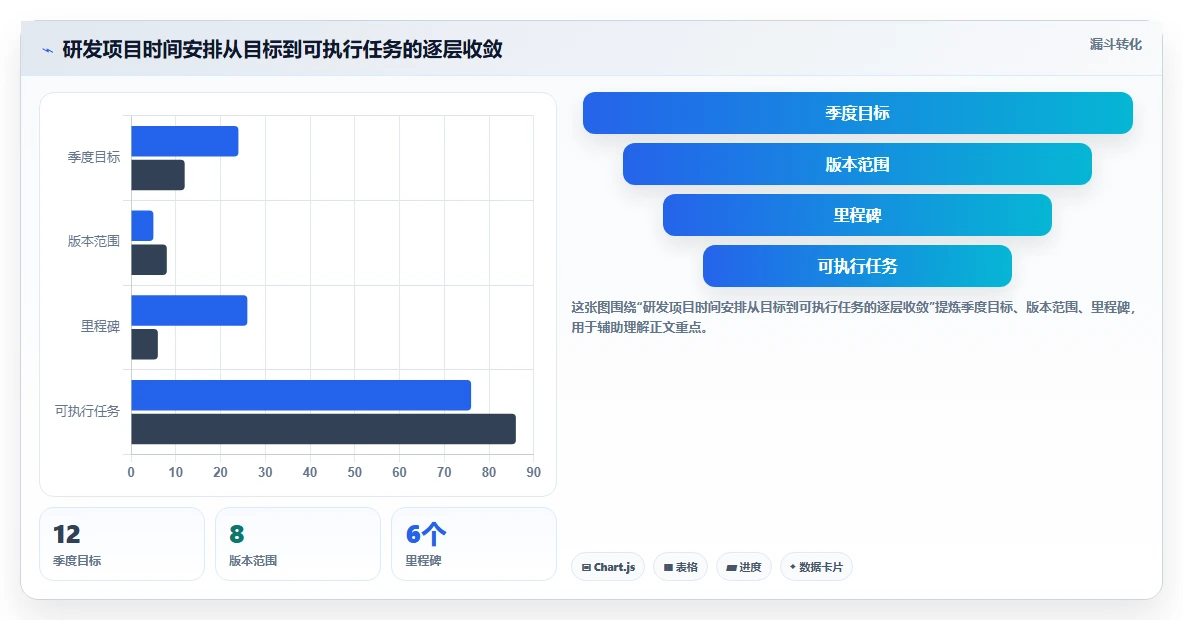Select the 里程碑 funnel stage bar

point(857,215)
